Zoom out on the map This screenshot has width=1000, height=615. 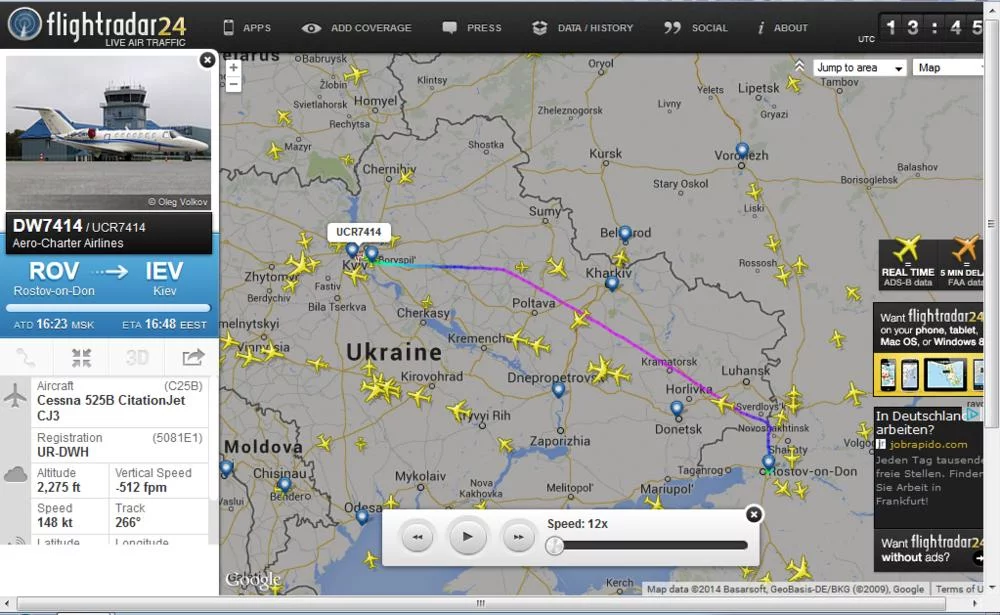point(233,84)
